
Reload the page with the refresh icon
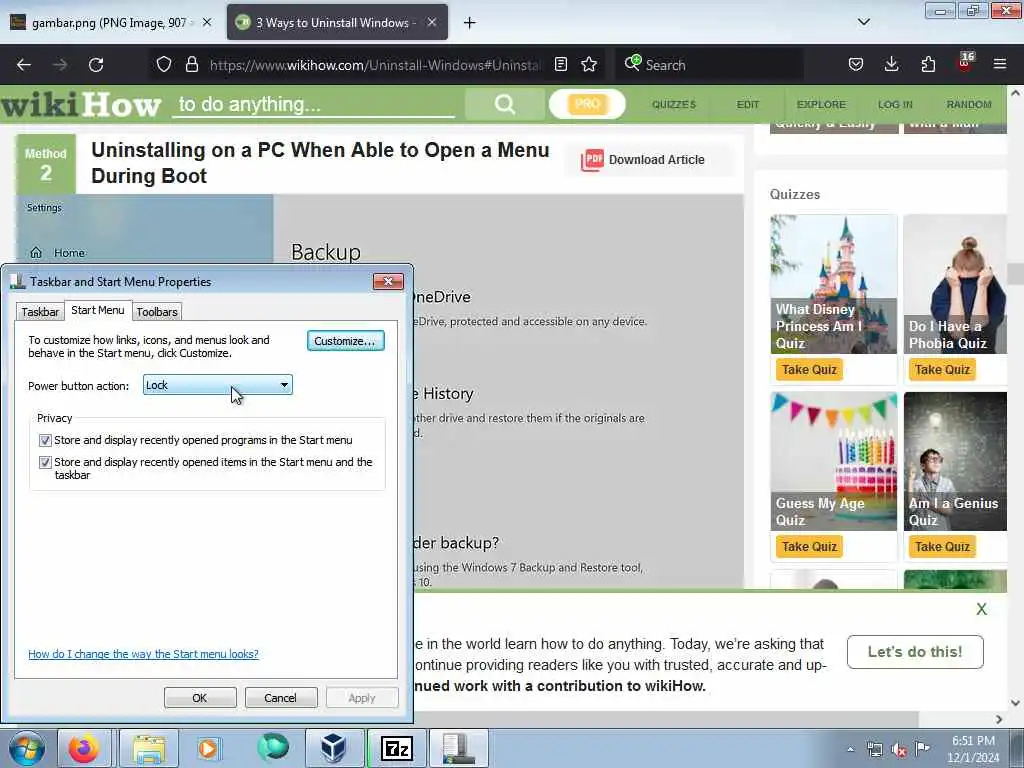coord(96,65)
